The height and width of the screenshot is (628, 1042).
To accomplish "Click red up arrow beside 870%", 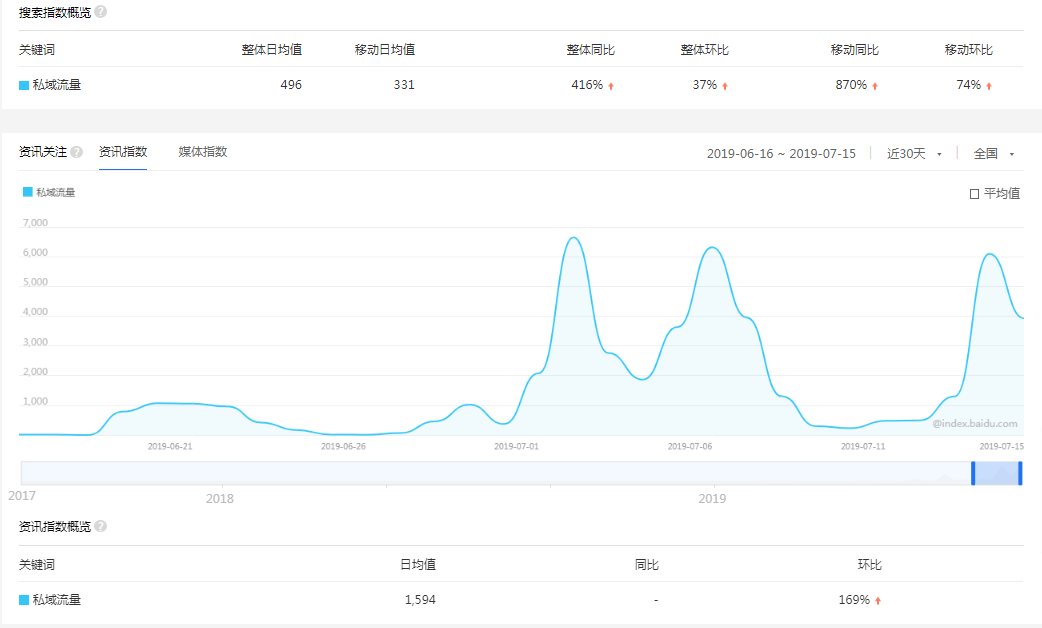I will point(875,86).
